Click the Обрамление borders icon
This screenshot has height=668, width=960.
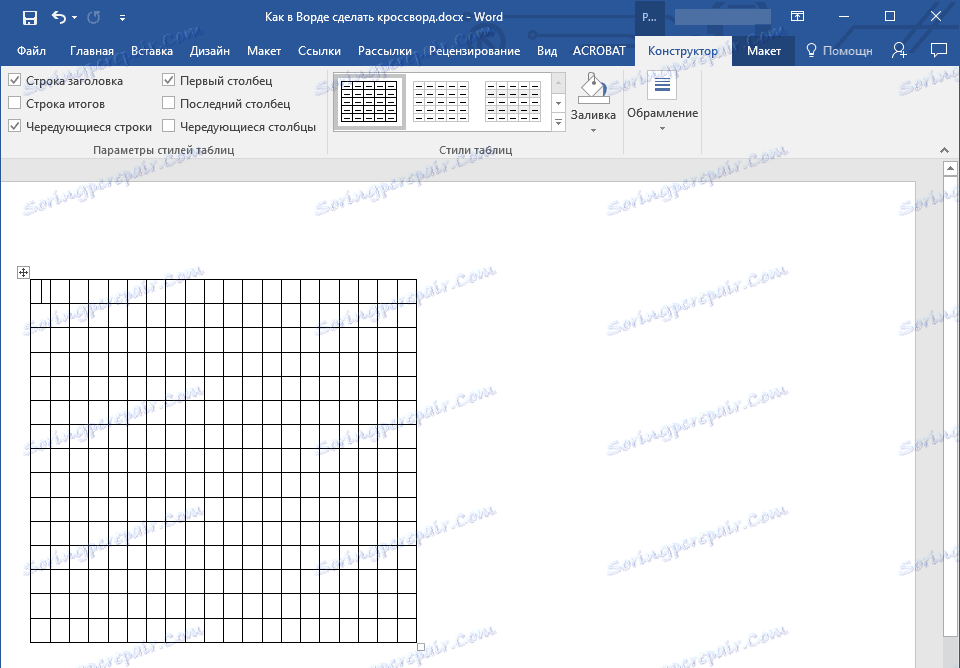[x=662, y=86]
